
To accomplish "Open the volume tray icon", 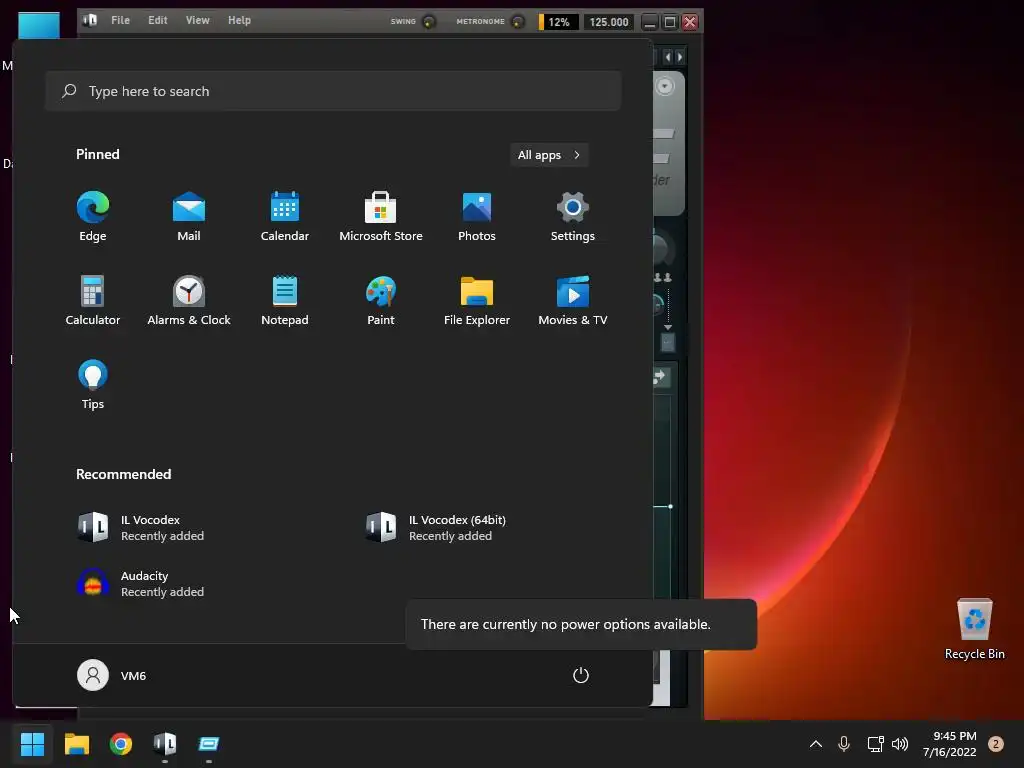I will point(900,744).
